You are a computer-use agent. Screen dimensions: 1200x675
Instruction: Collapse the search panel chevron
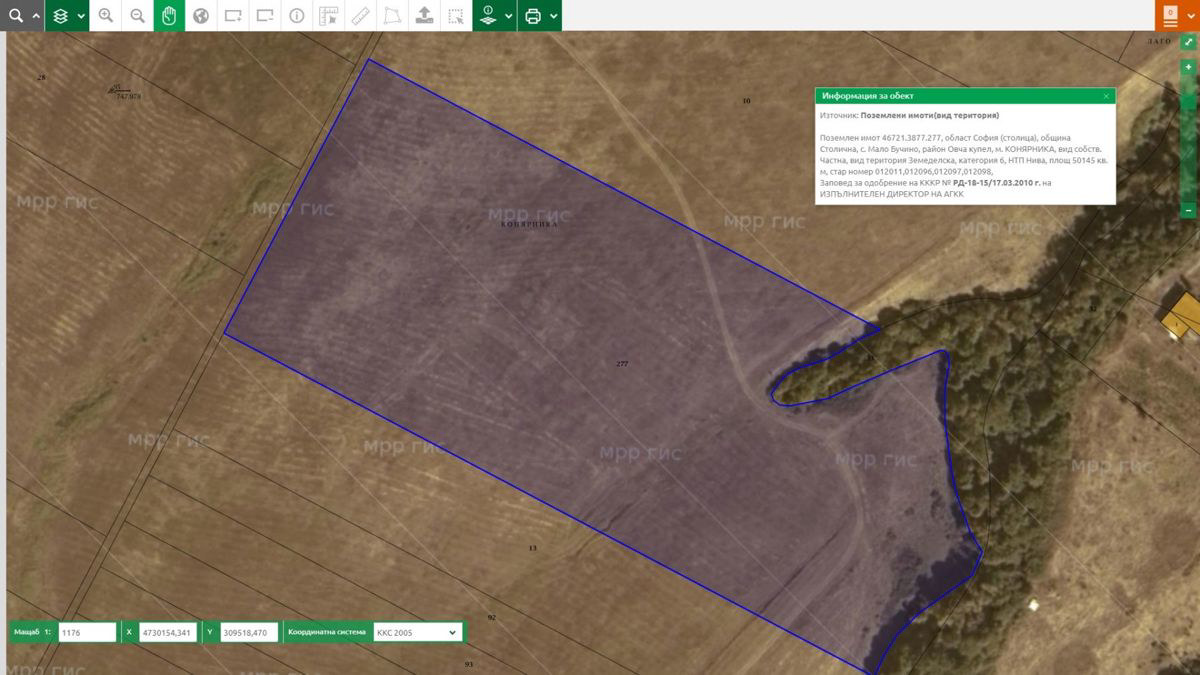(36, 16)
